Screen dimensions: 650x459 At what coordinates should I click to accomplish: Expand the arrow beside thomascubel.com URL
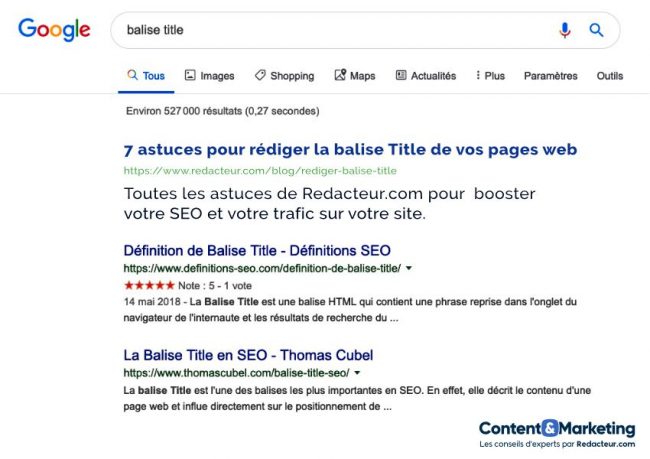358,373
